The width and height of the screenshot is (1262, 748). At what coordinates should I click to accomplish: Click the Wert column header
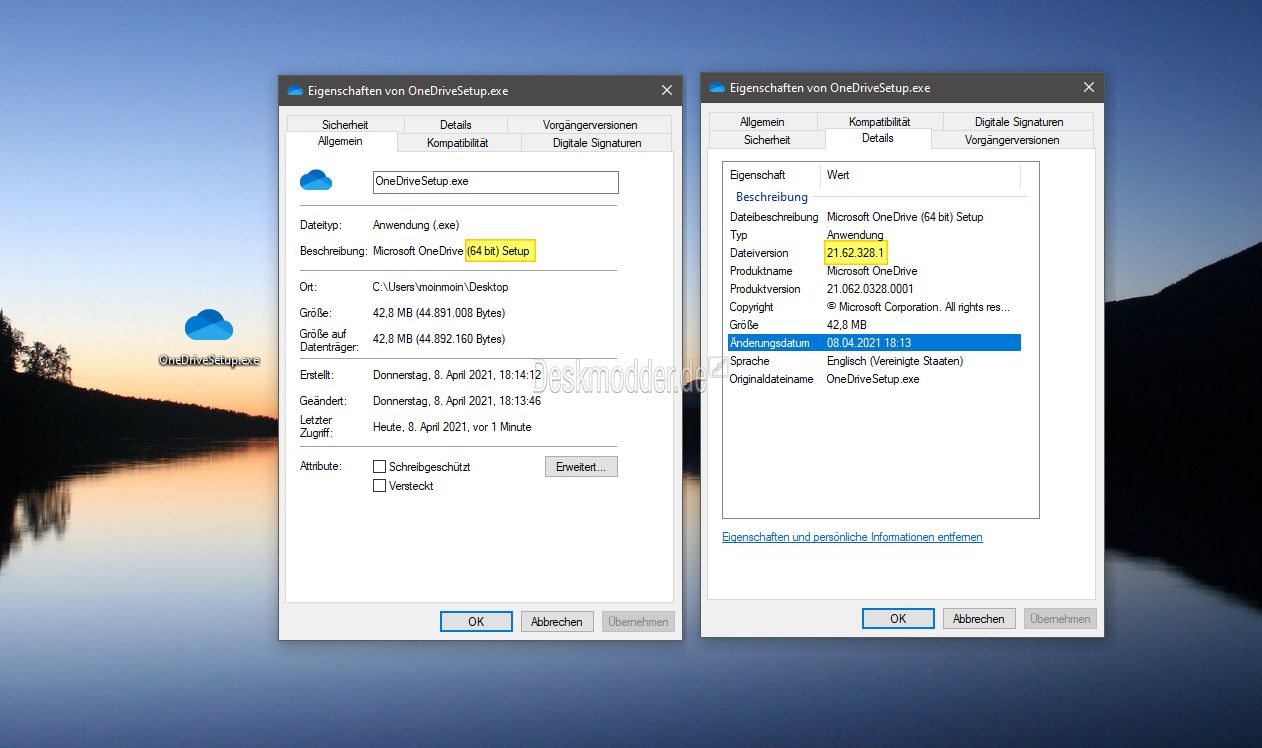pos(920,175)
